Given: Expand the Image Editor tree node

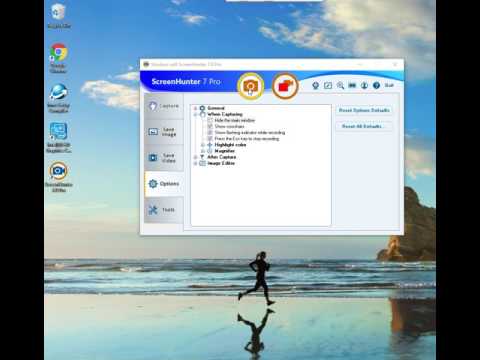Looking at the screenshot, I should [196, 163].
